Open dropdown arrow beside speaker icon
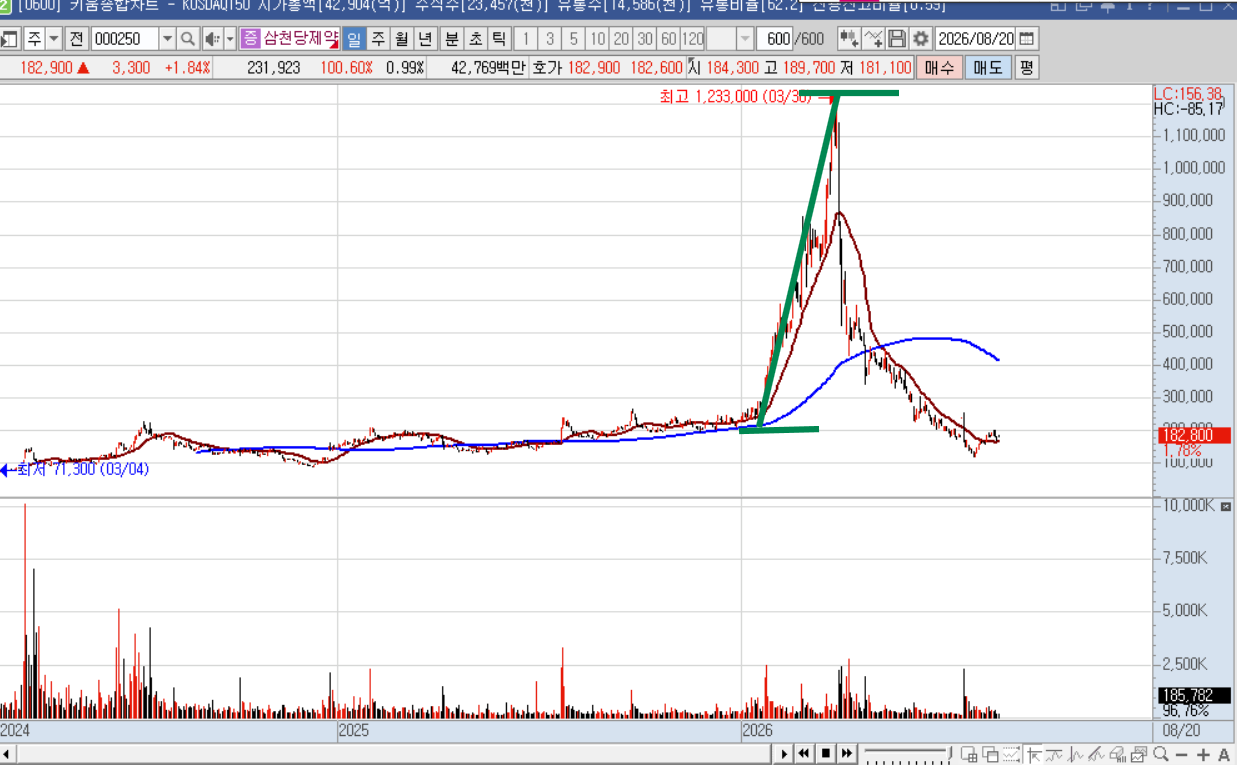 pos(230,39)
